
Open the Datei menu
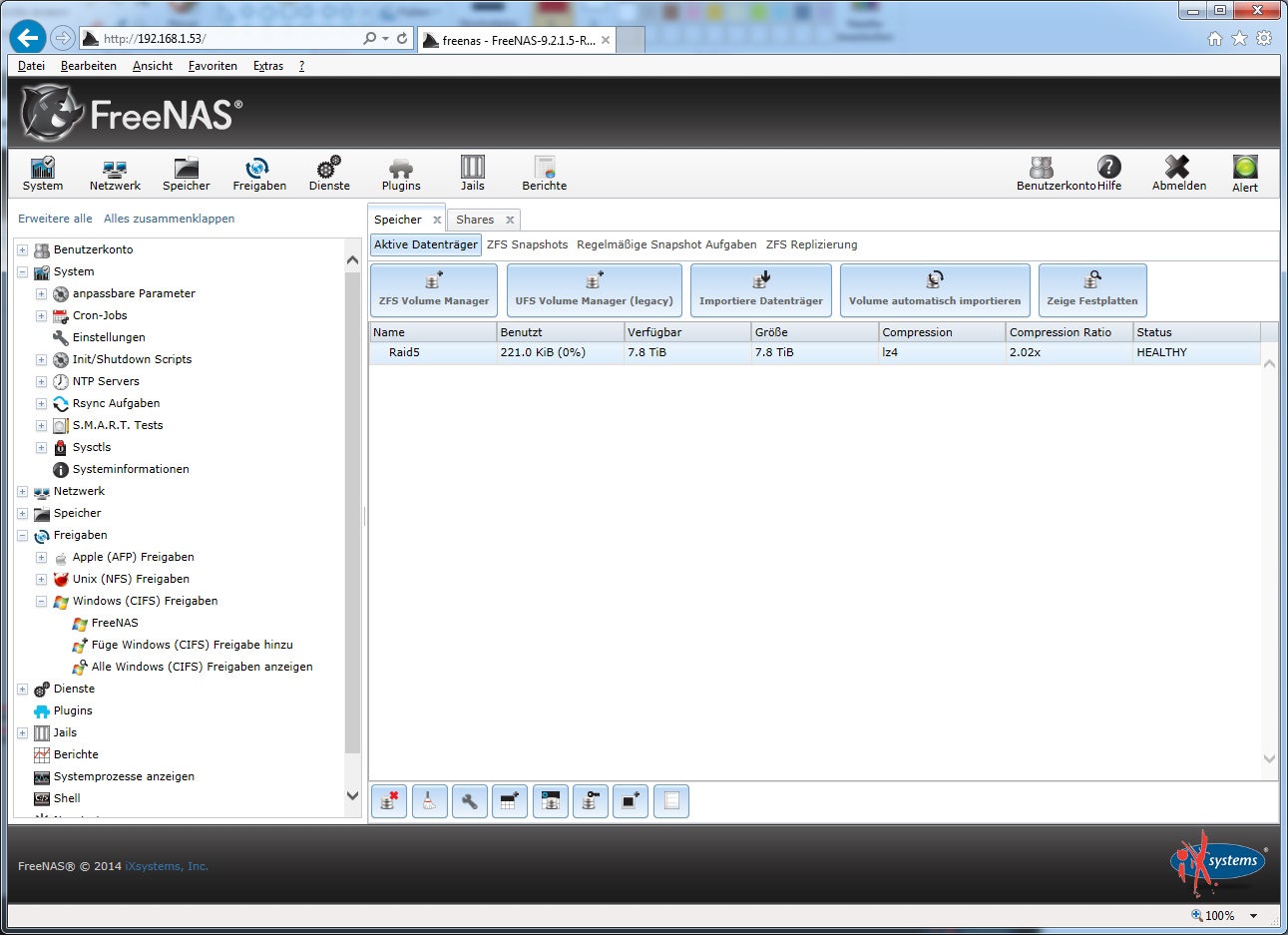[31, 66]
